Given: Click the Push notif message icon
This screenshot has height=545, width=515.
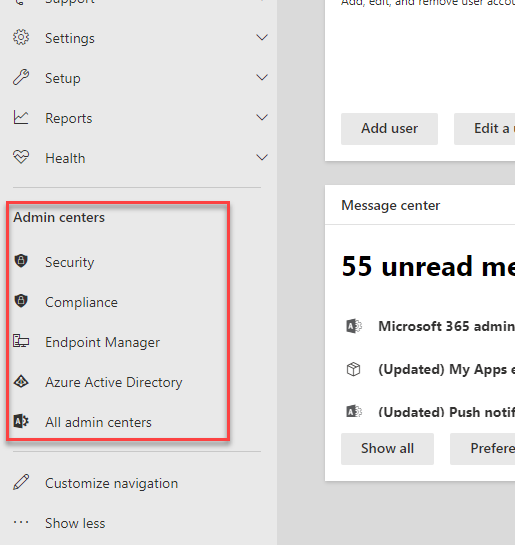Looking at the screenshot, I should (x=354, y=412).
